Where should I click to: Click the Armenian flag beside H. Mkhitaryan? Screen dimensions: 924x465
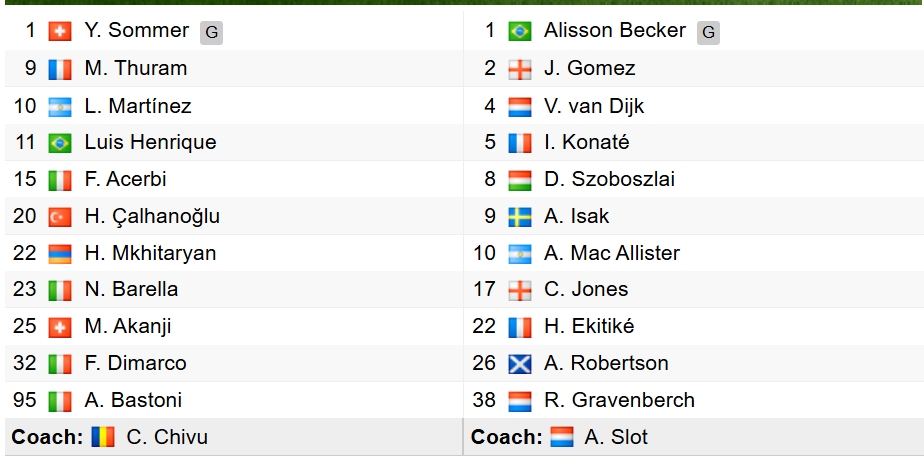click(60, 253)
